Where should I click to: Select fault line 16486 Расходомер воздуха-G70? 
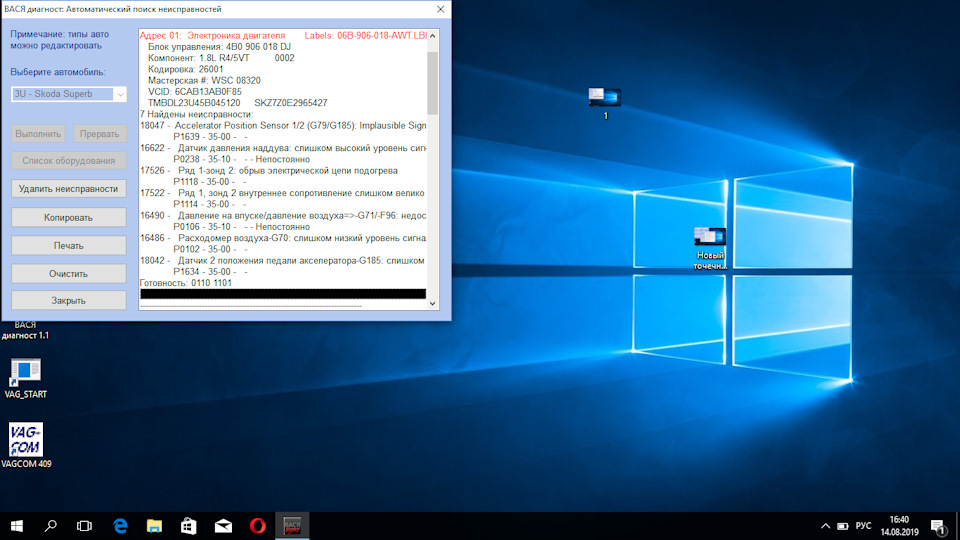point(283,238)
